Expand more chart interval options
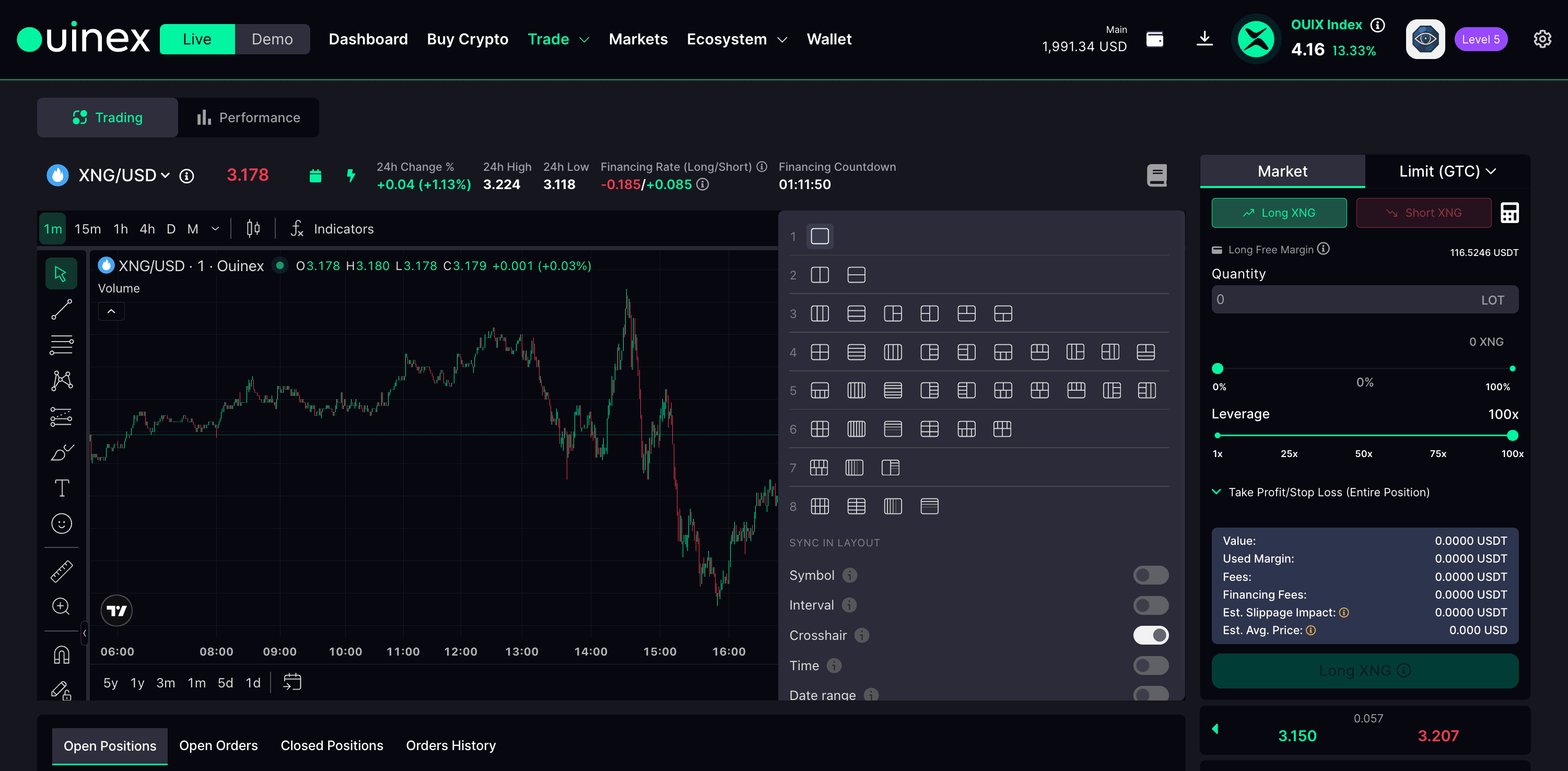The height and width of the screenshot is (771, 1568). 215,229
